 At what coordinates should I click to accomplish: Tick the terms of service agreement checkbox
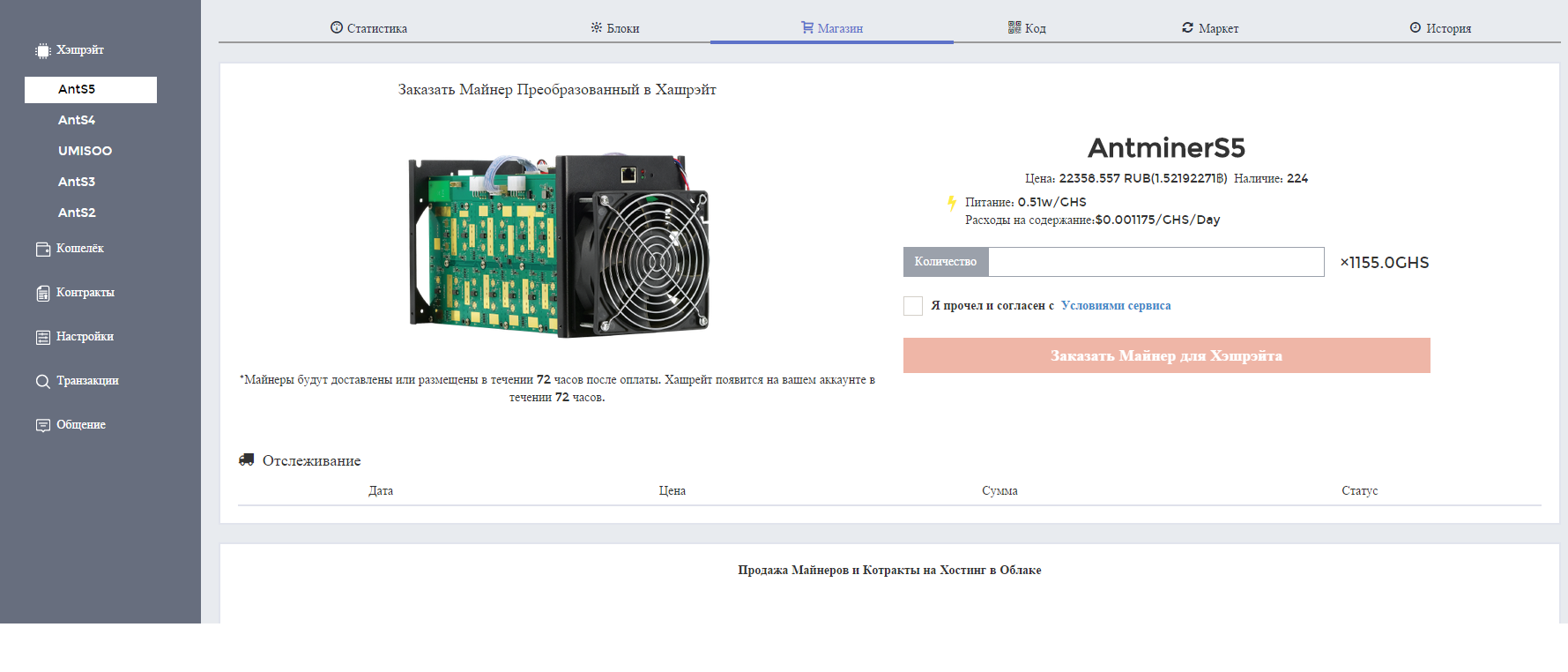(x=913, y=306)
